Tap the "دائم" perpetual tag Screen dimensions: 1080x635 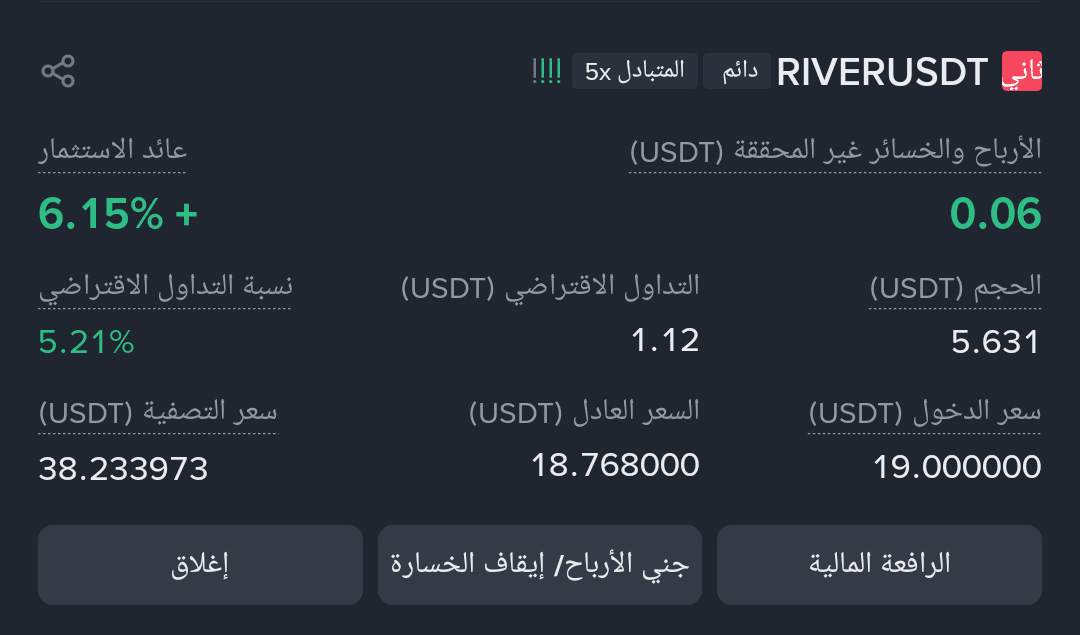click(739, 71)
